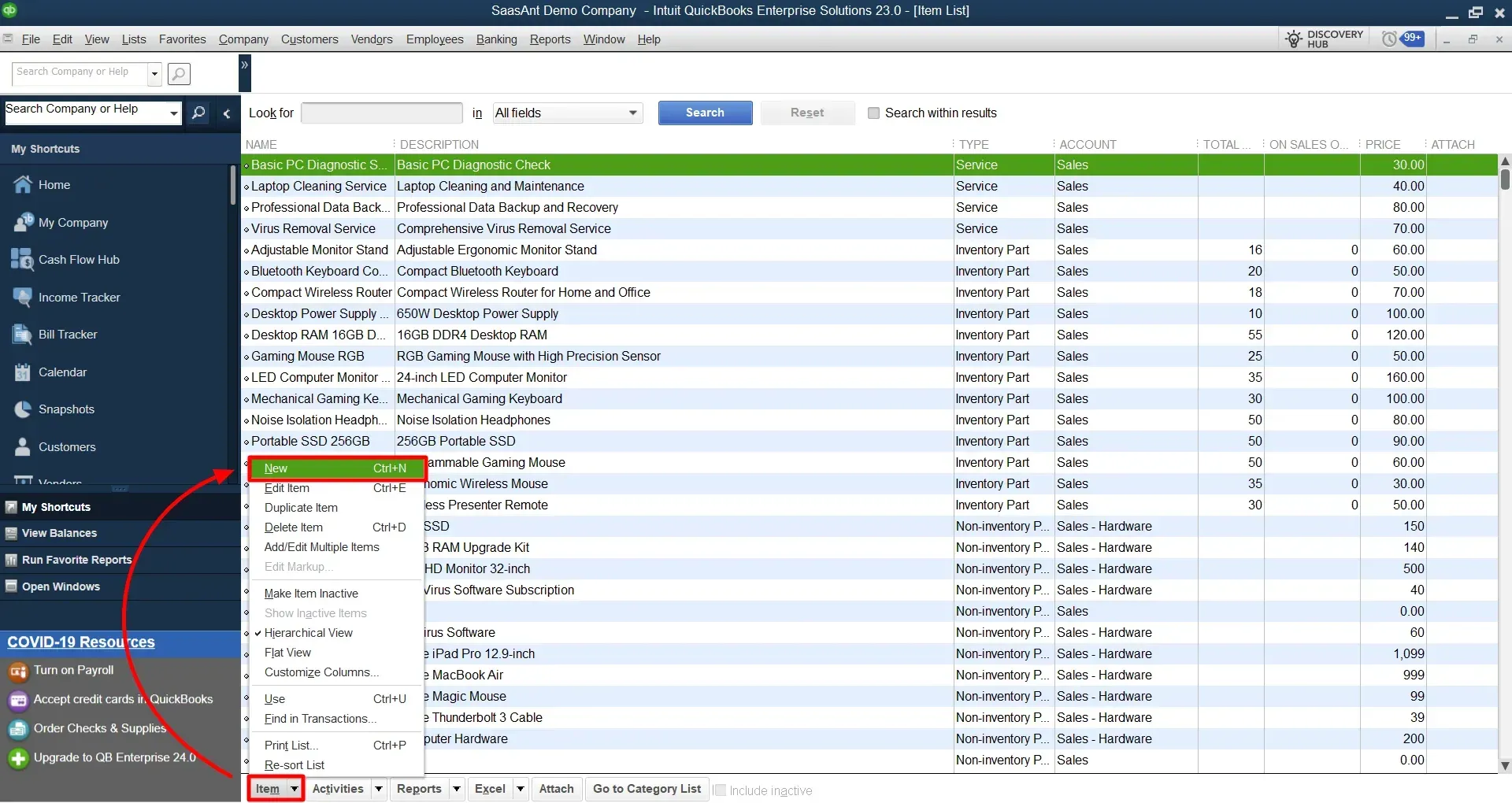The width and height of the screenshot is (1512, 803).
Task: Click the My Shortcuts panel icon
Action: pyautogui.click(x=11, y=507)
